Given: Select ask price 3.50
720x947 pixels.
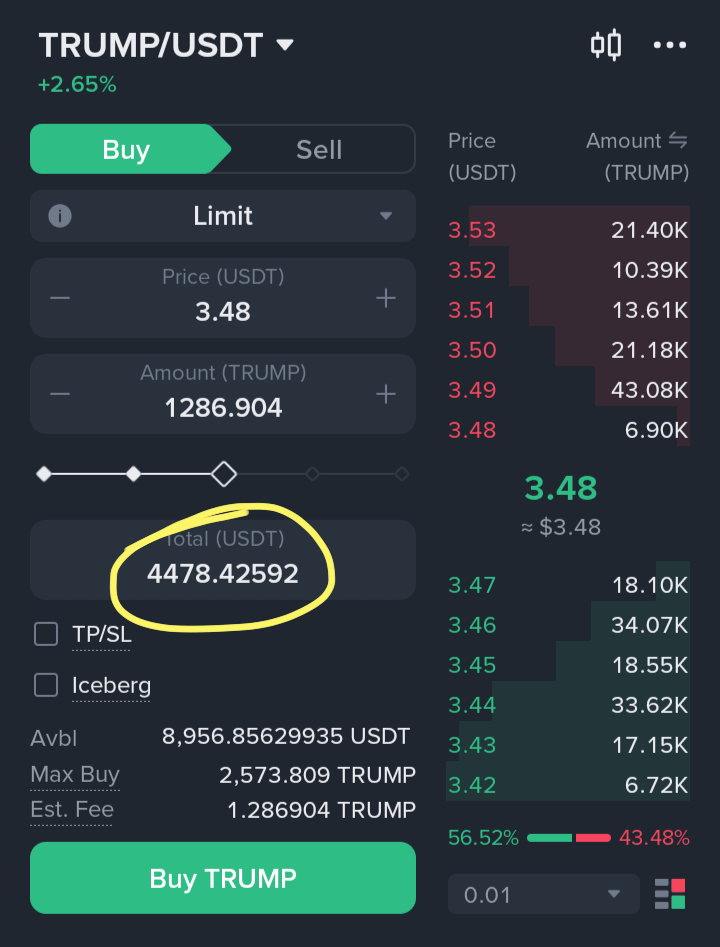Looking at the screenshot, I should [x=472, y=350].
